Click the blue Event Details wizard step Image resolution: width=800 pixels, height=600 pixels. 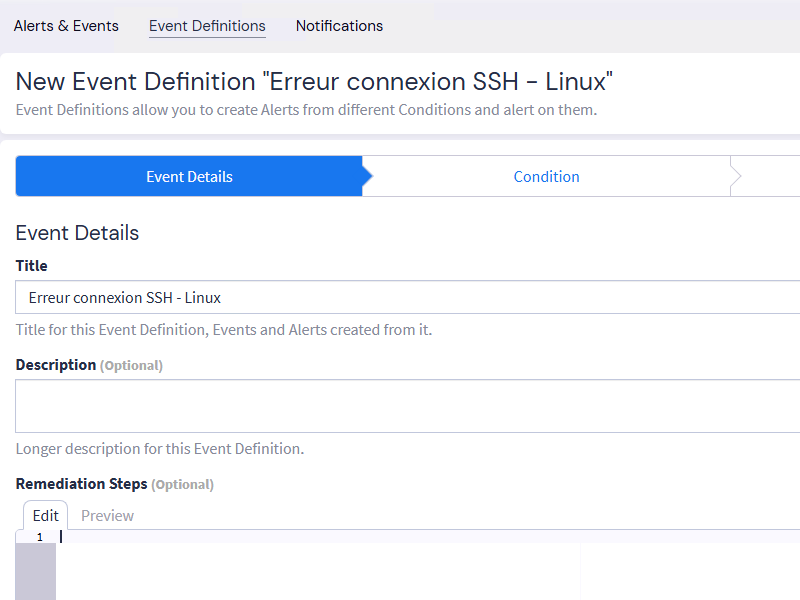tap(189, 177)
